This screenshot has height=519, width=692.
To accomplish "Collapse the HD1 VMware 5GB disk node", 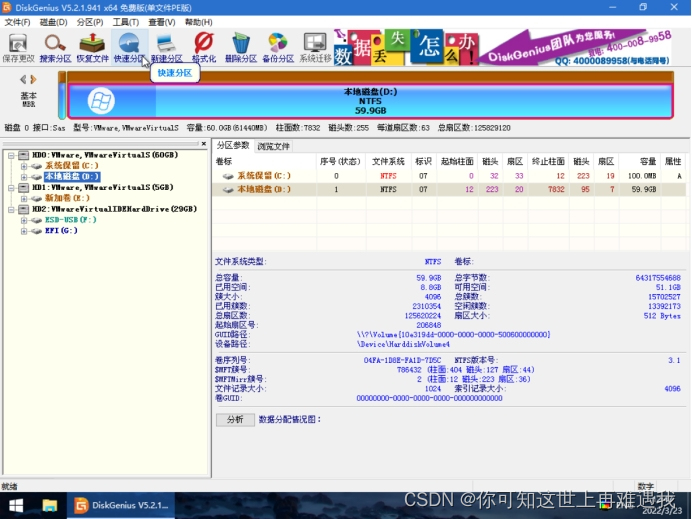I will pyautogui.click(x=12, y=188).
